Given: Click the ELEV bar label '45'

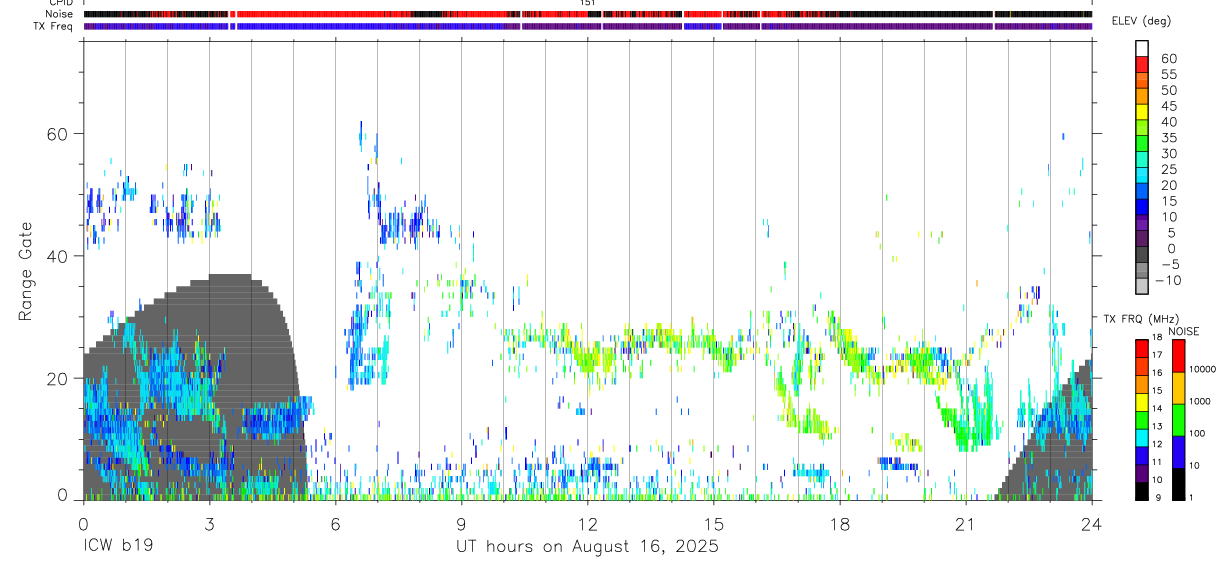Looking at the screenshot, I should tap(1167, 106).
